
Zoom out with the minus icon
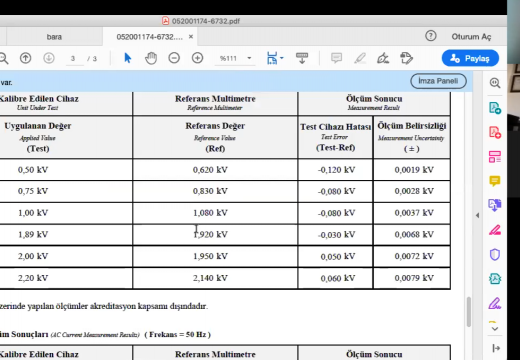click(174, 58)
